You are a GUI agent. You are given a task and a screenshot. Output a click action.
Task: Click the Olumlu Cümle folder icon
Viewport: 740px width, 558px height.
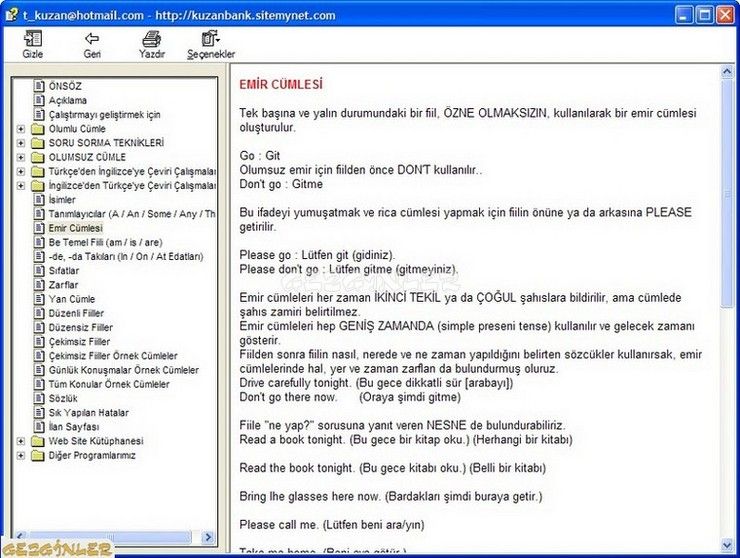[x=38, y=129]
